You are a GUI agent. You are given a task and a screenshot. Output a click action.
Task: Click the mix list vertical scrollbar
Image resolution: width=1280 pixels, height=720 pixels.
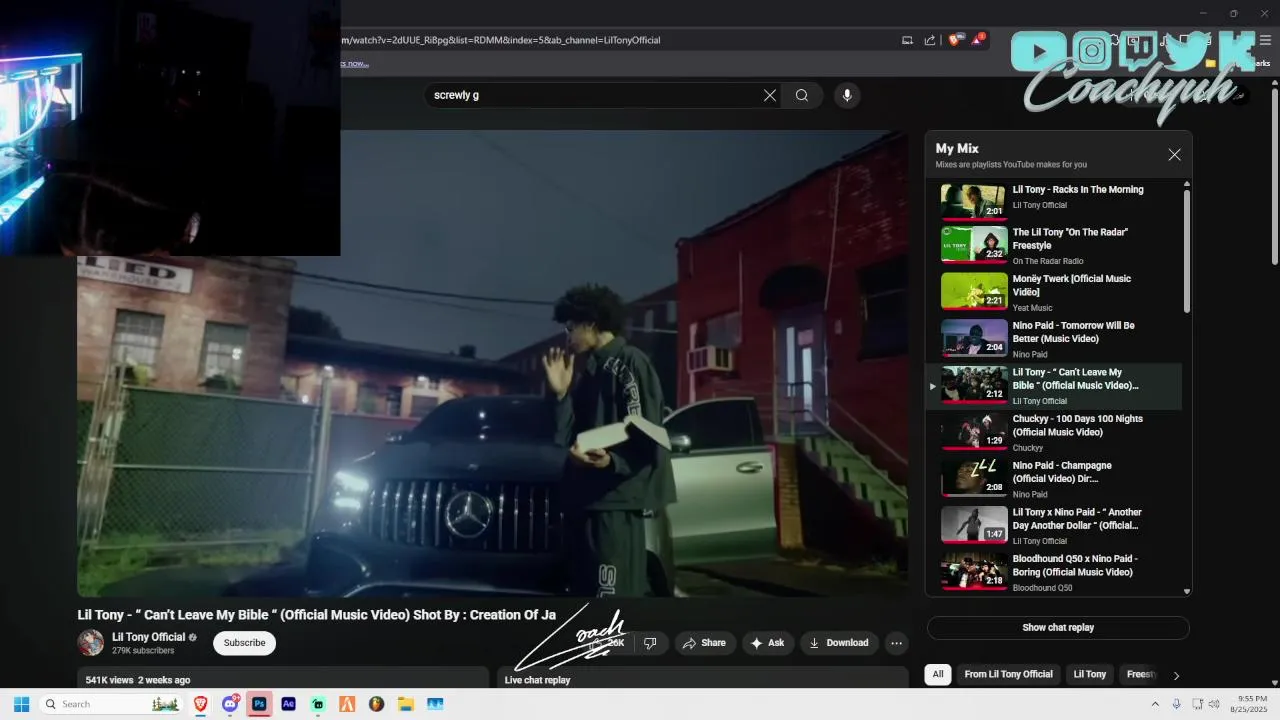1187,250
